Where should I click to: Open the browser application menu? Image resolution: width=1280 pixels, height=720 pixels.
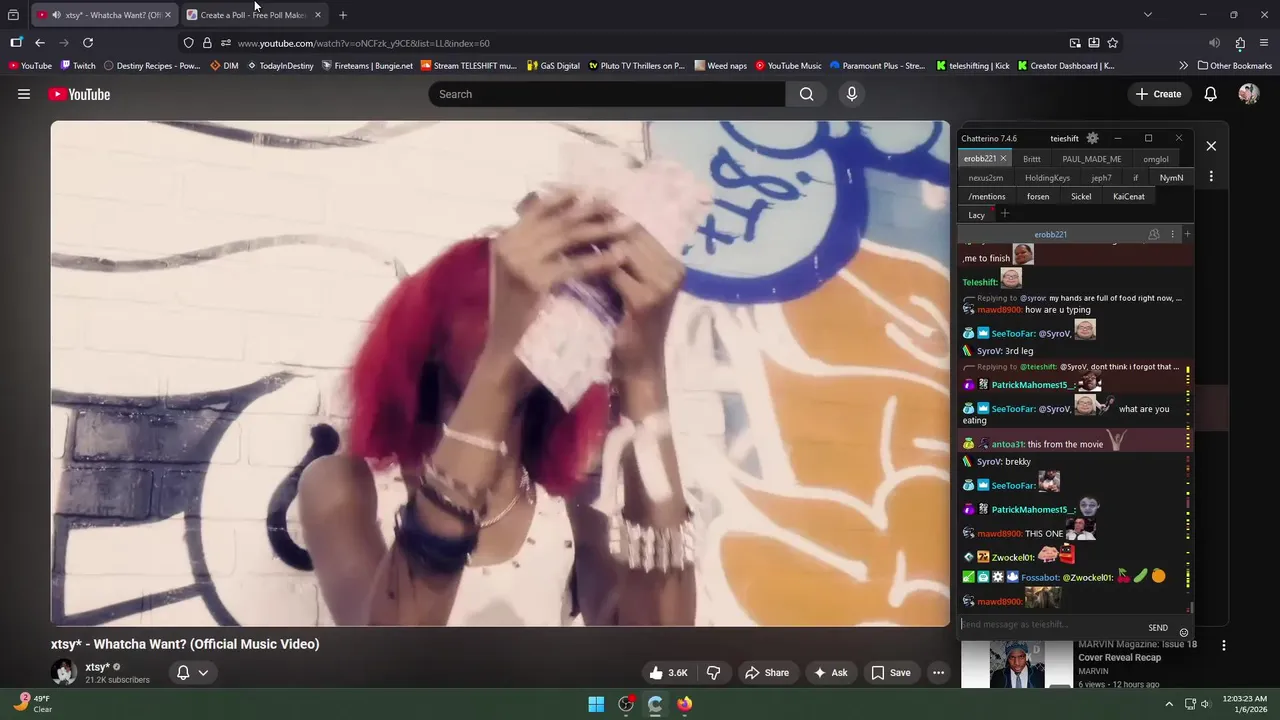tap(1264, 43)
